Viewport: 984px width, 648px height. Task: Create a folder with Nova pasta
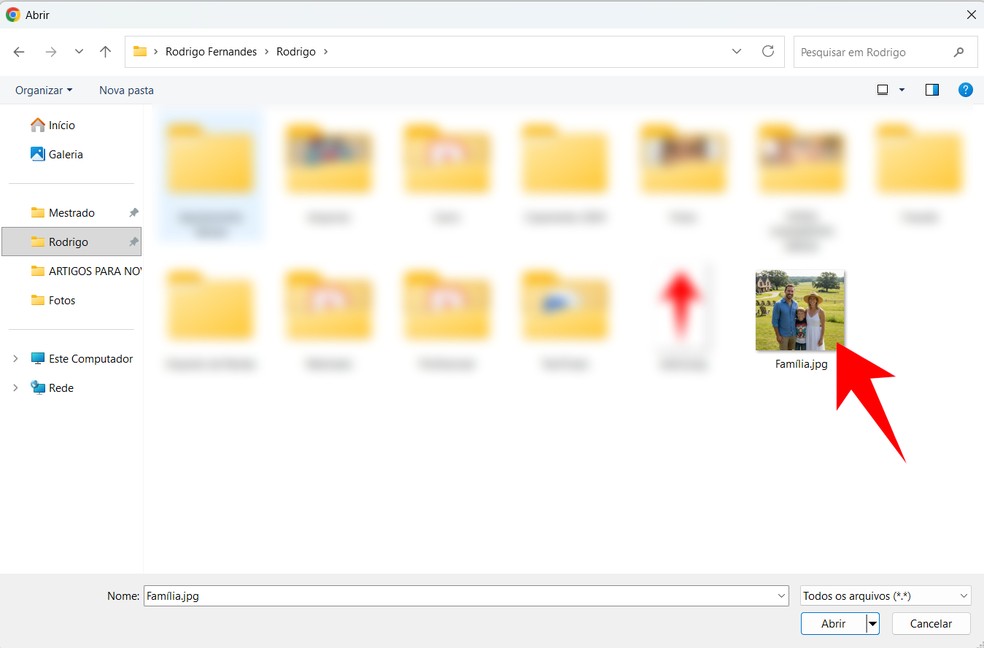pos(126,90)
